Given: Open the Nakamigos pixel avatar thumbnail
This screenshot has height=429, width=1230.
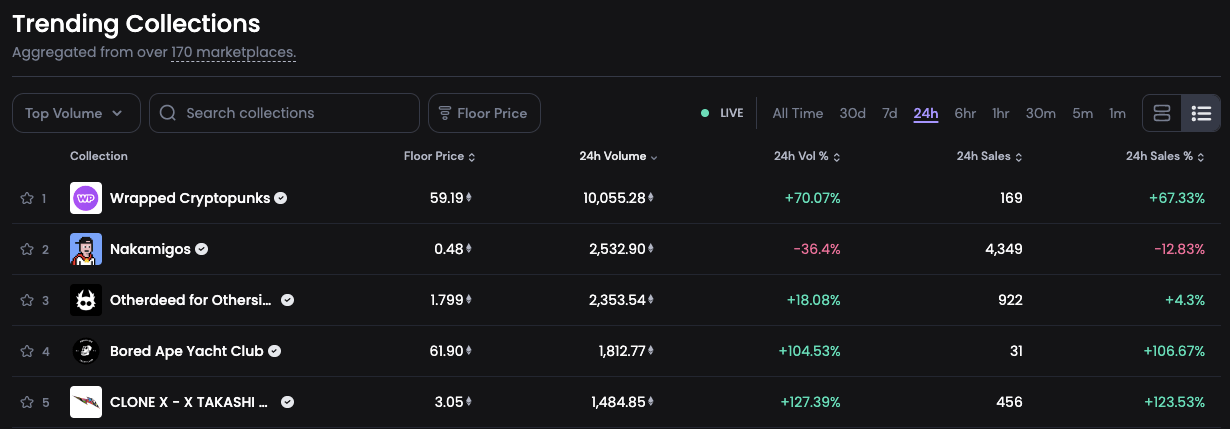Looking at the screenshot, I should coord(86,249).
